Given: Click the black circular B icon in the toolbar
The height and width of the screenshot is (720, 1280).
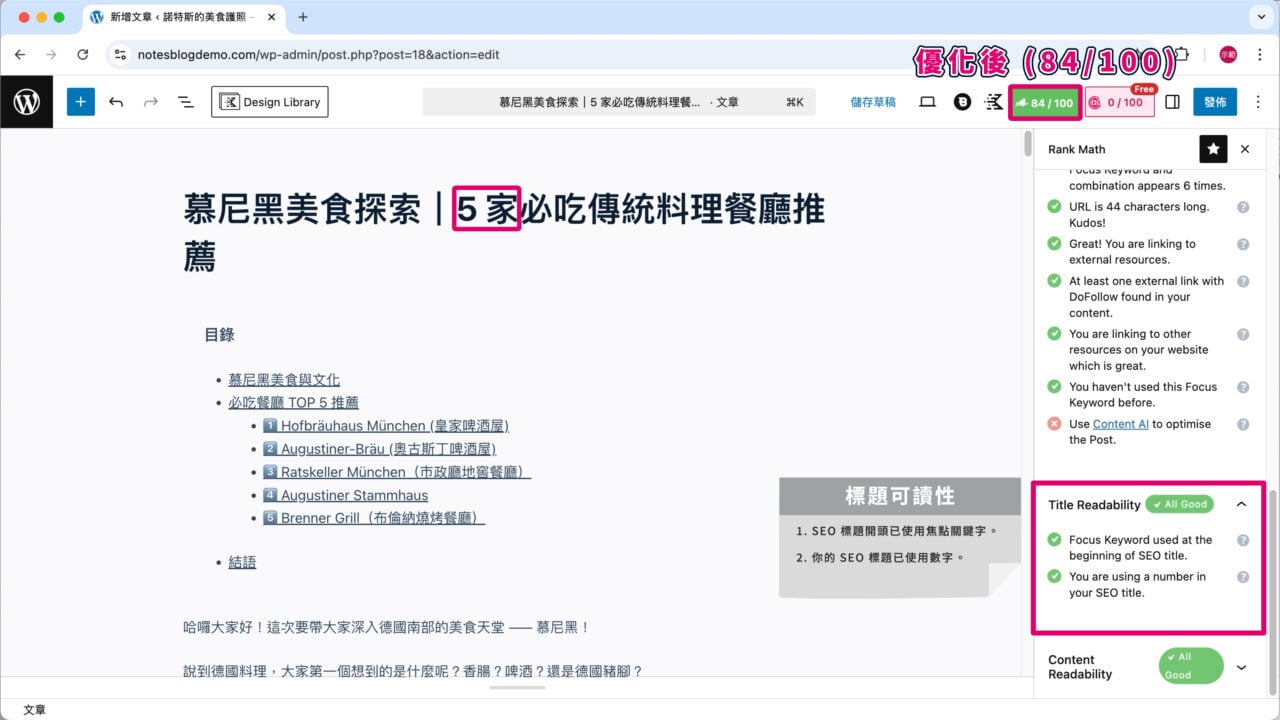Looking at the screenshot, I should pos(961,101).
